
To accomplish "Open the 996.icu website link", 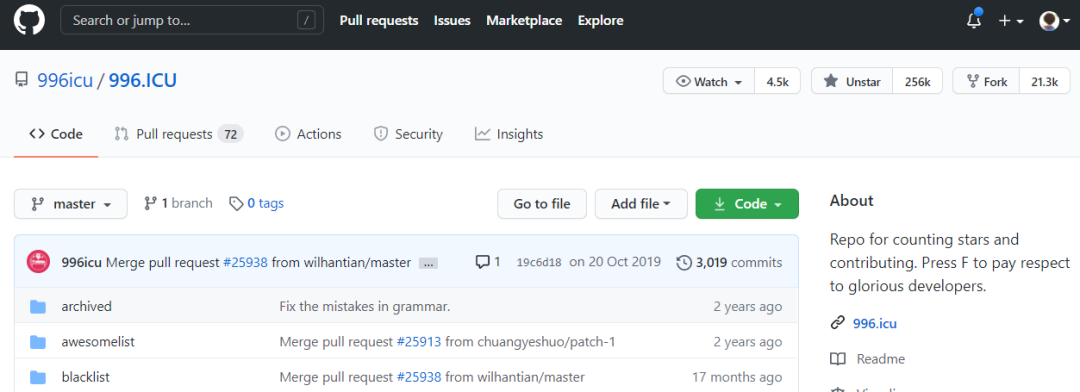I will pos(875,323).
